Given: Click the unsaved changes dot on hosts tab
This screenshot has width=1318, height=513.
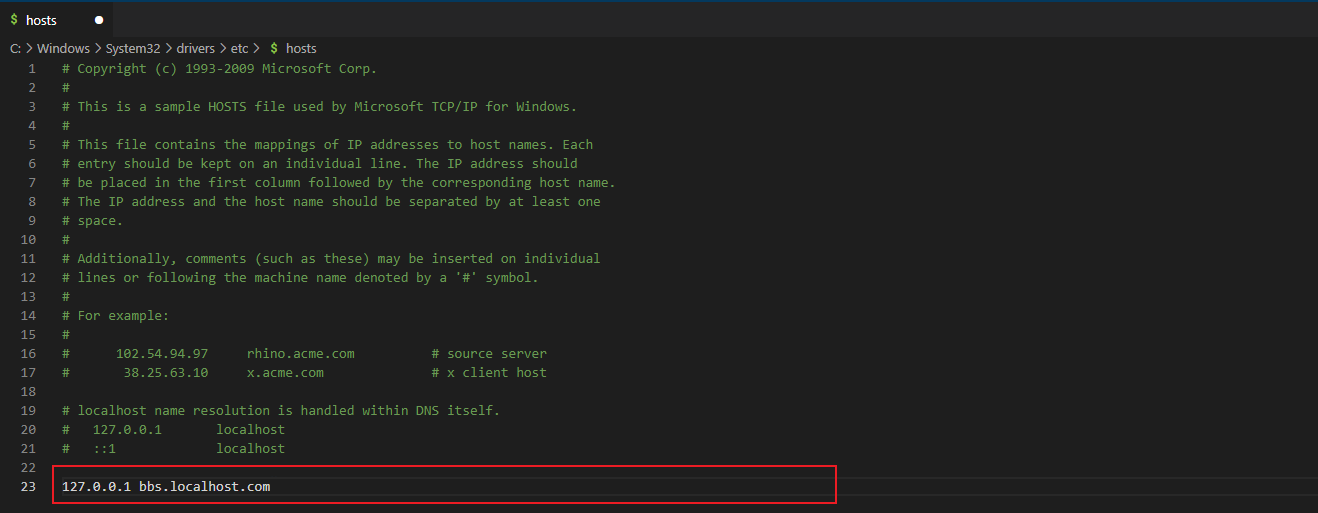Looking at the screenshot, I should [x=99, y=20].
